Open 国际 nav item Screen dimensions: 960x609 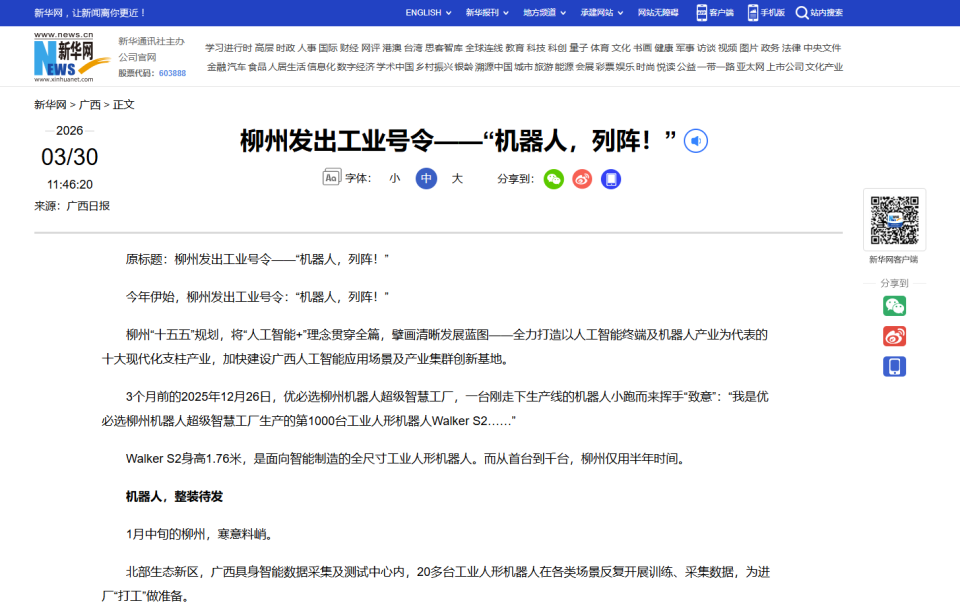[x=328, y=48]
